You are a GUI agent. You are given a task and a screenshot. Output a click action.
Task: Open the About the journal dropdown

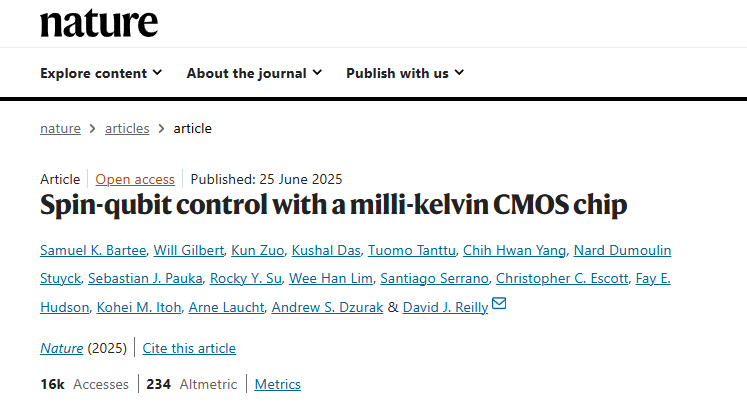point(254,73)
